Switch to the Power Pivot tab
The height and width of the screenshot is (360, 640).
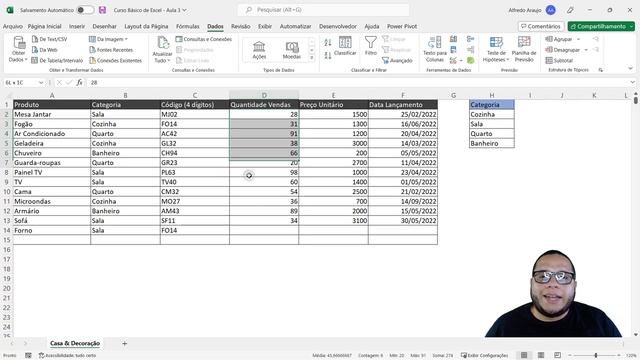402,26
